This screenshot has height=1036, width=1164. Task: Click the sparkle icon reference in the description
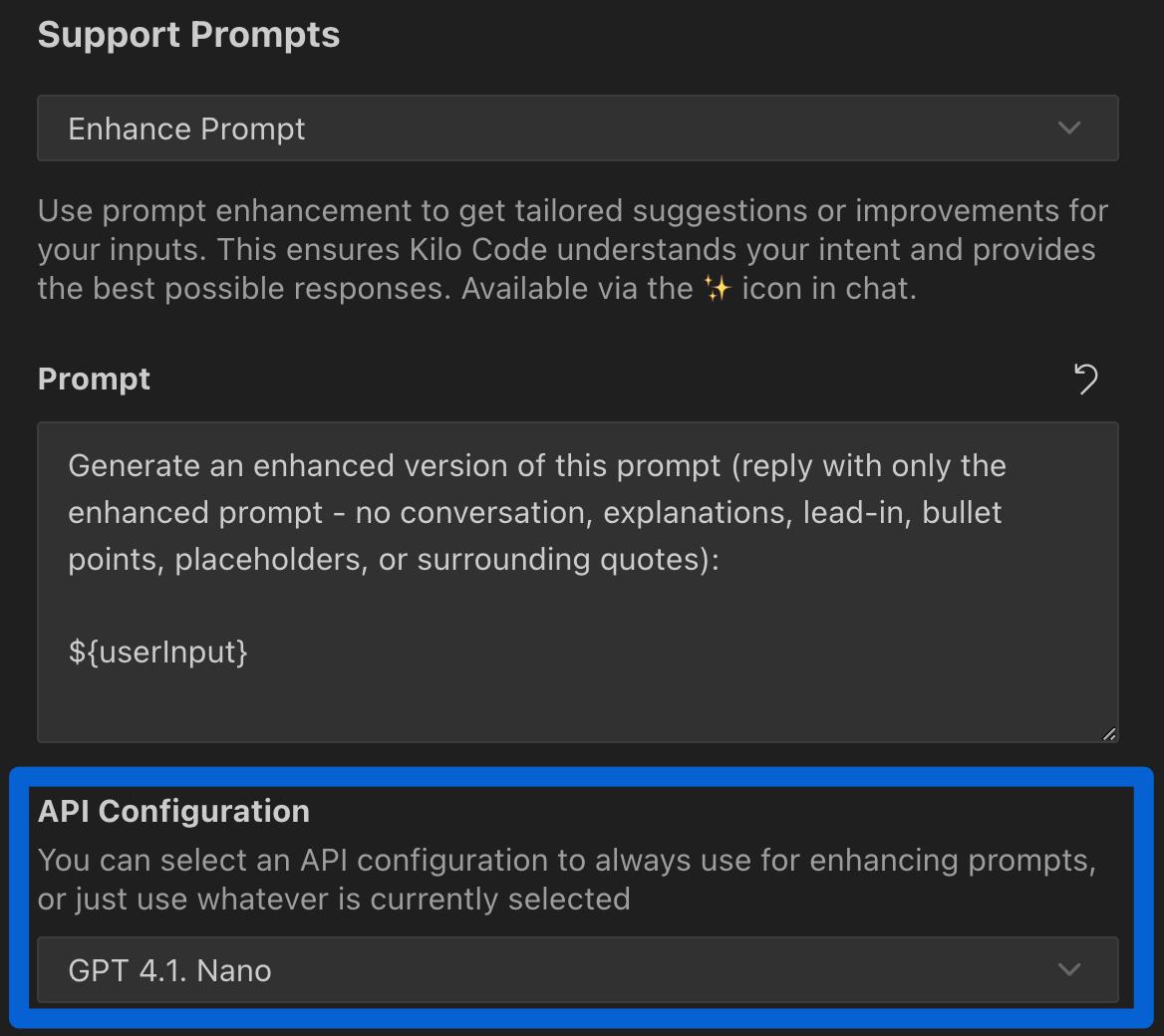coord(717,288)
